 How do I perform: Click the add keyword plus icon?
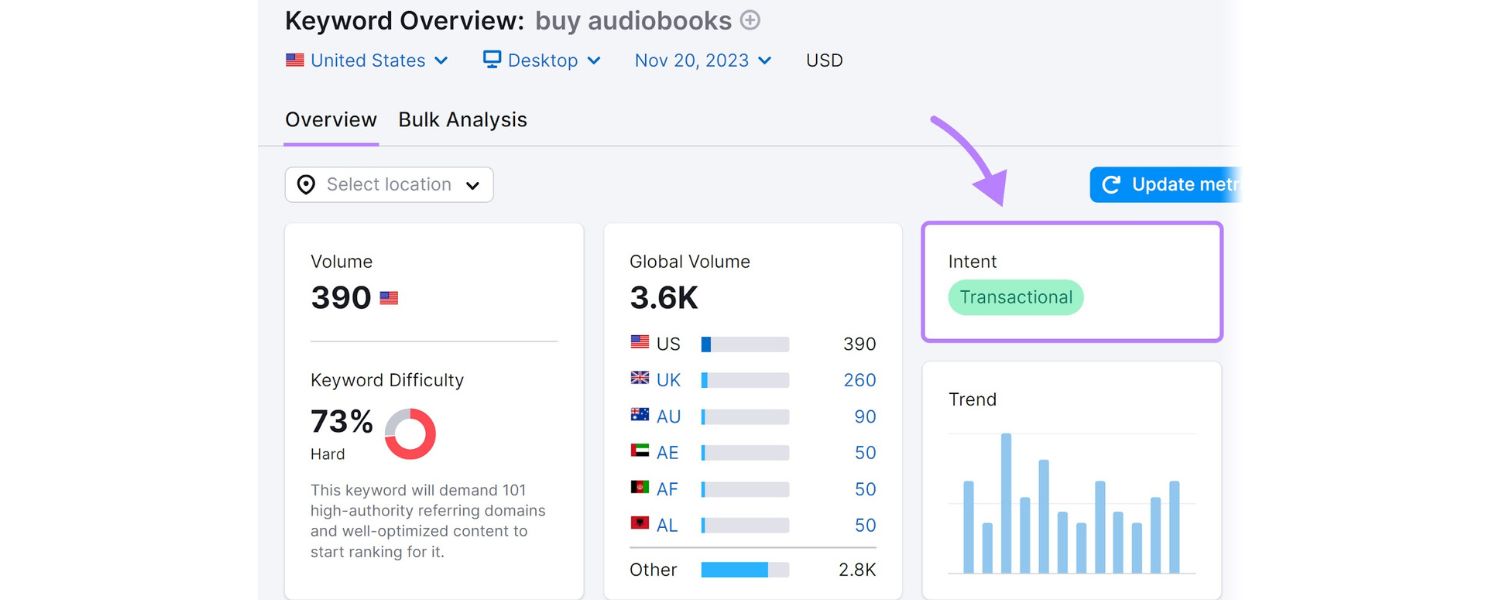tap(749, 20)
